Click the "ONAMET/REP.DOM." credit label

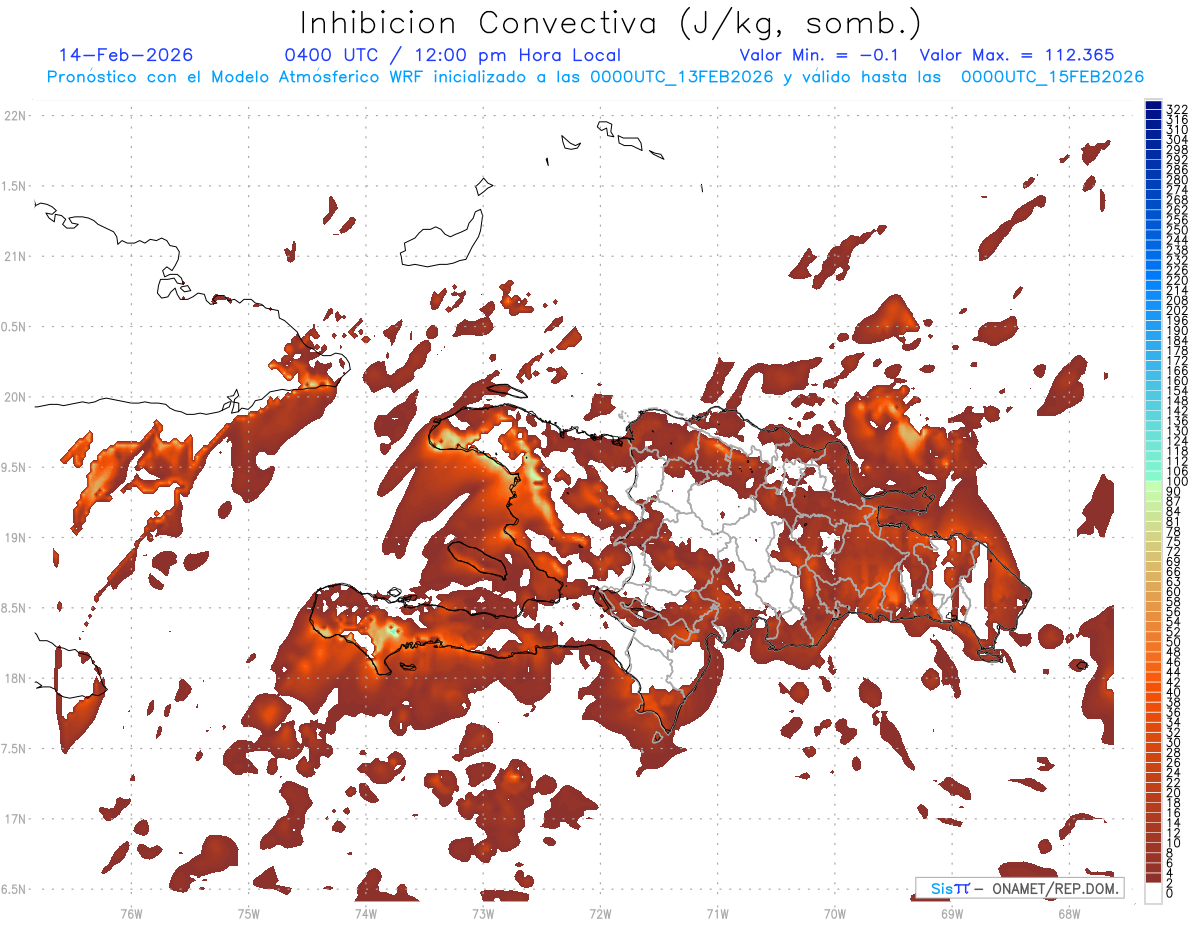(x=1054, y=888)
